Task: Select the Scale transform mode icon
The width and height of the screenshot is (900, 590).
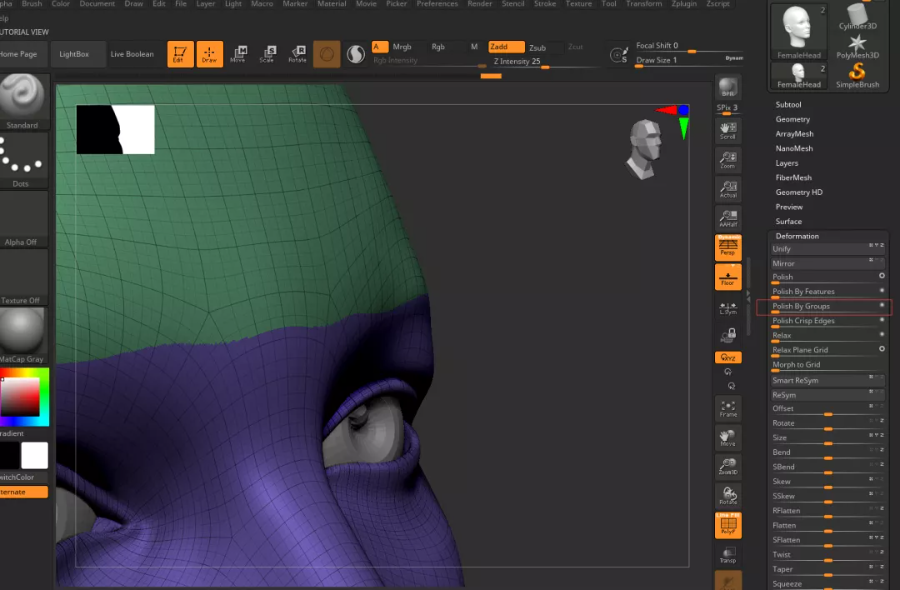Action: (x=267, y=54)
